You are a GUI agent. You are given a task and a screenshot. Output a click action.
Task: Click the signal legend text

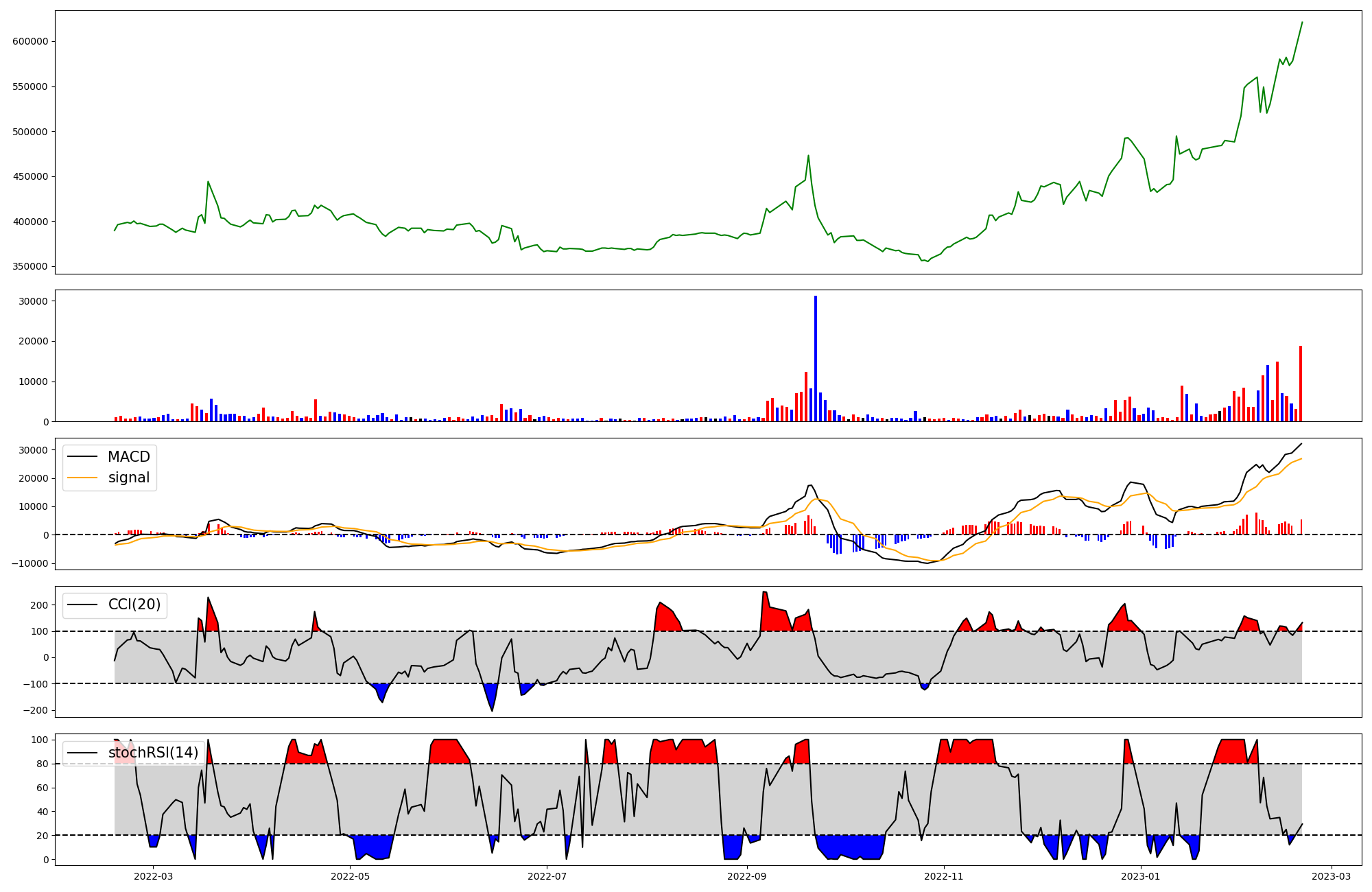pos(128,478)
